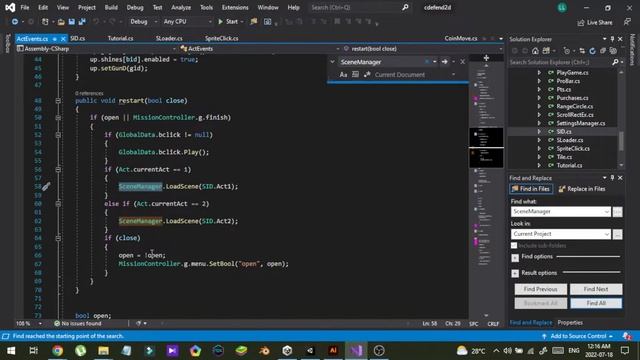Click the Find Next button in Find and Replace
640x360 pixels.
(x=596, y=289)
